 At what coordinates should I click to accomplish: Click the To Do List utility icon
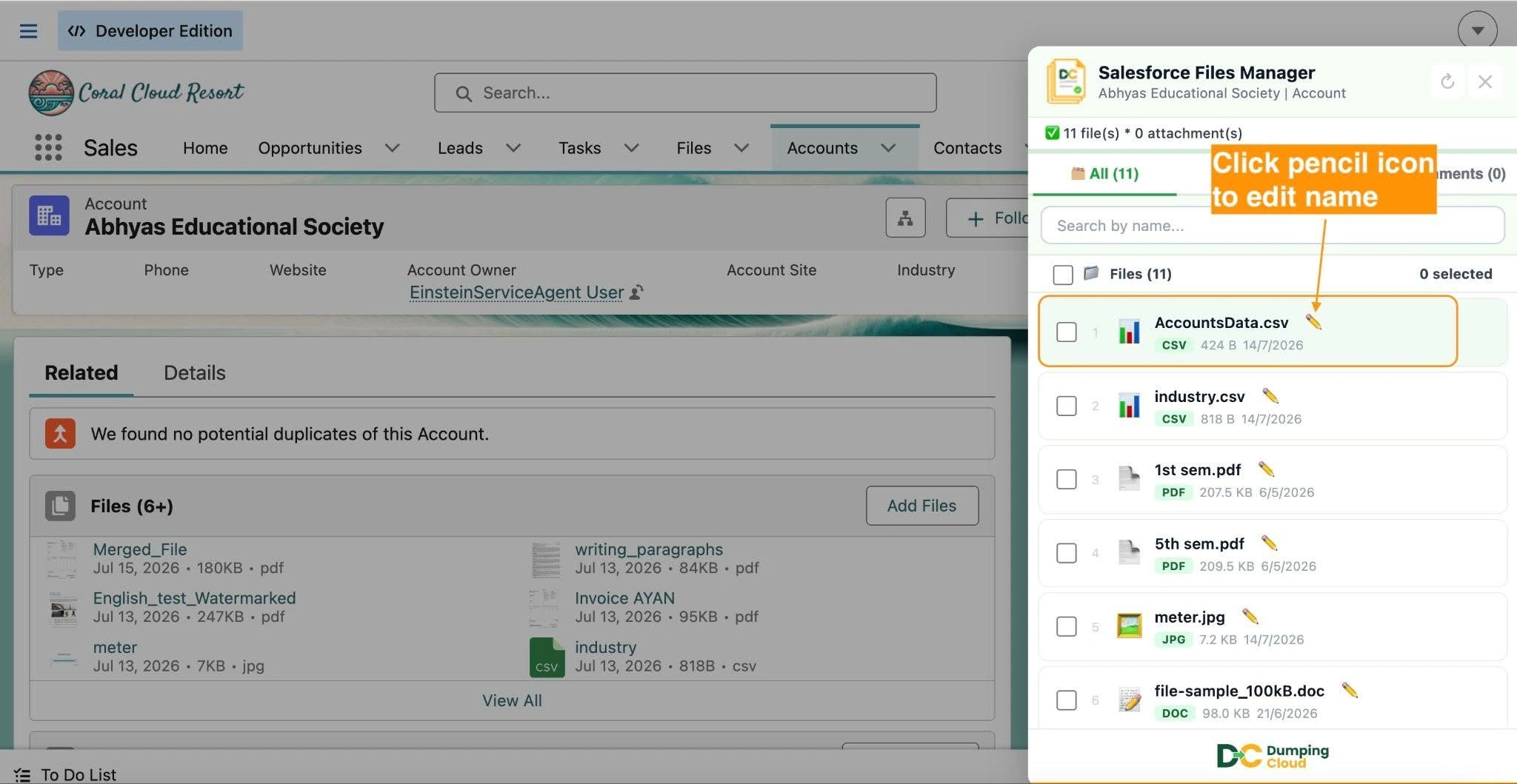coord(22,774)
